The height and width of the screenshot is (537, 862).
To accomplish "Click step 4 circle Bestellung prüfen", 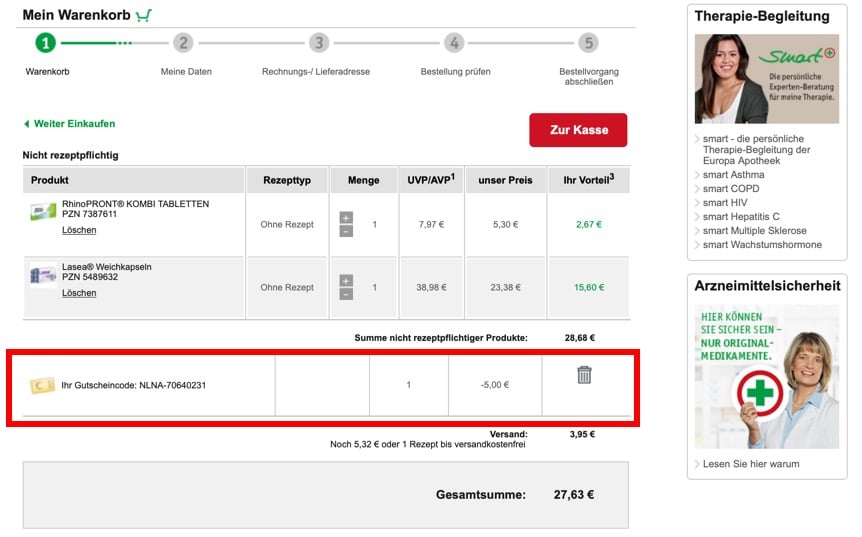I will click(454, 43).
